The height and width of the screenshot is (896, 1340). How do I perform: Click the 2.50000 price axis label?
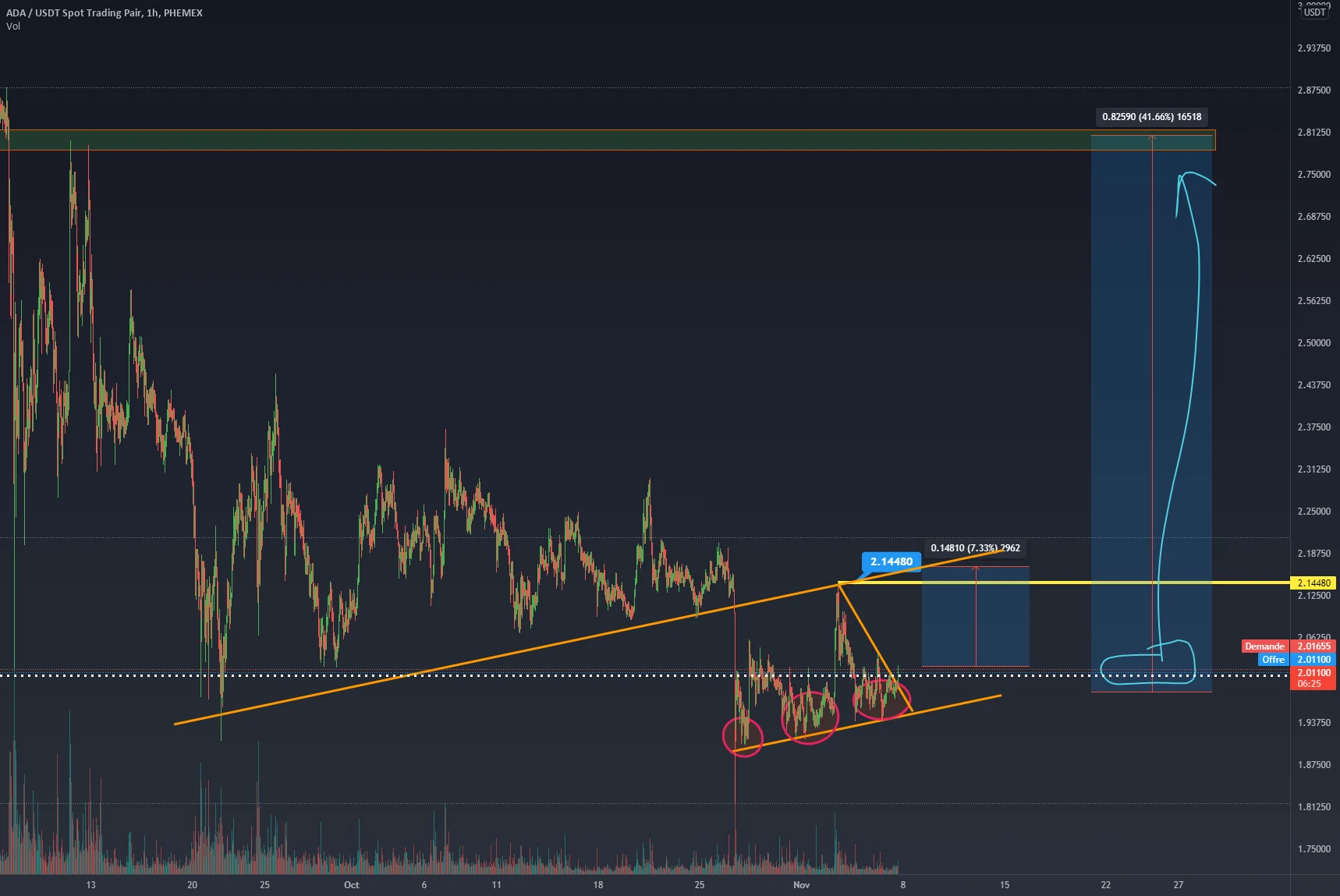coord(1313,343)
